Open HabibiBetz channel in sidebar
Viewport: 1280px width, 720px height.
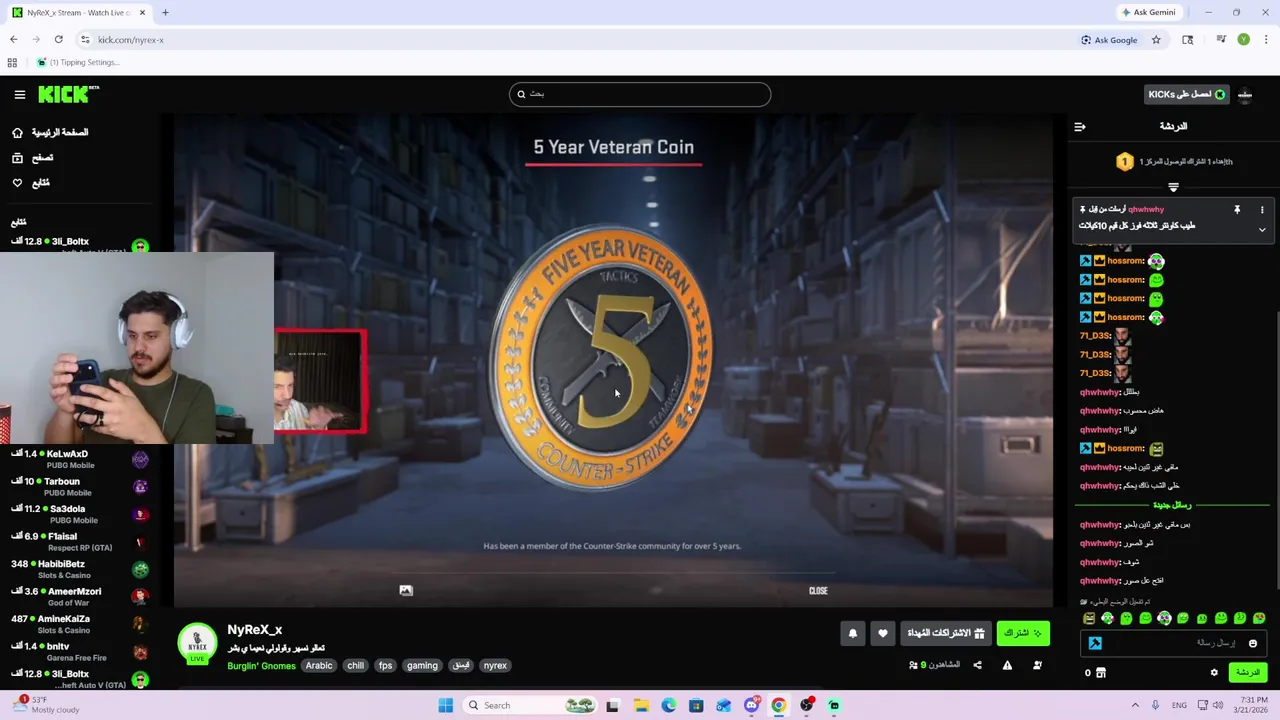click(x=78, y=569)
